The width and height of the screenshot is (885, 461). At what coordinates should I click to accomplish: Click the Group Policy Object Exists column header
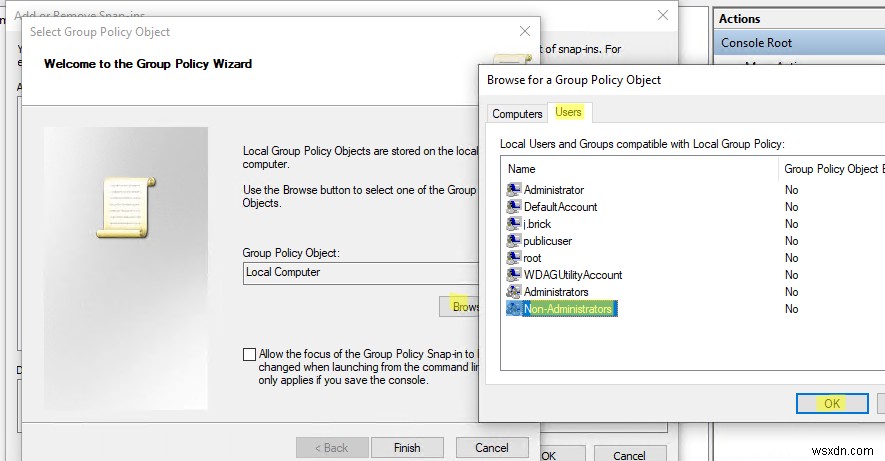coord(833,169)
